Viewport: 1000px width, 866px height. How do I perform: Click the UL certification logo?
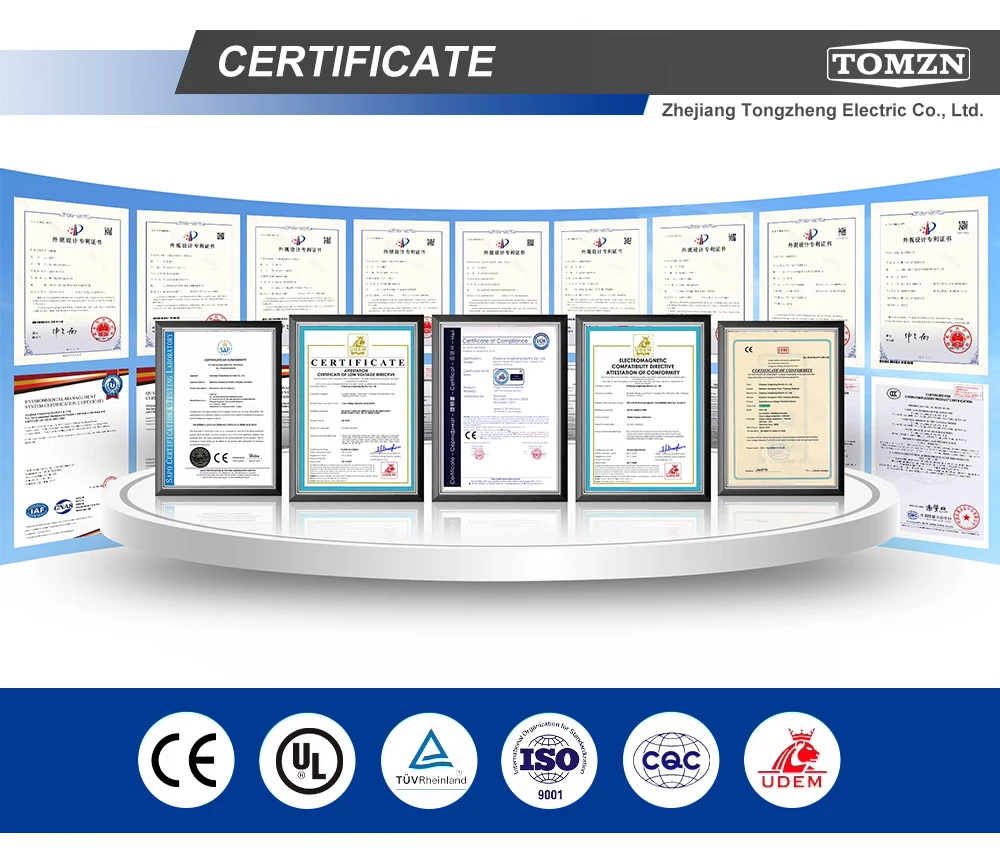(307, 760)
